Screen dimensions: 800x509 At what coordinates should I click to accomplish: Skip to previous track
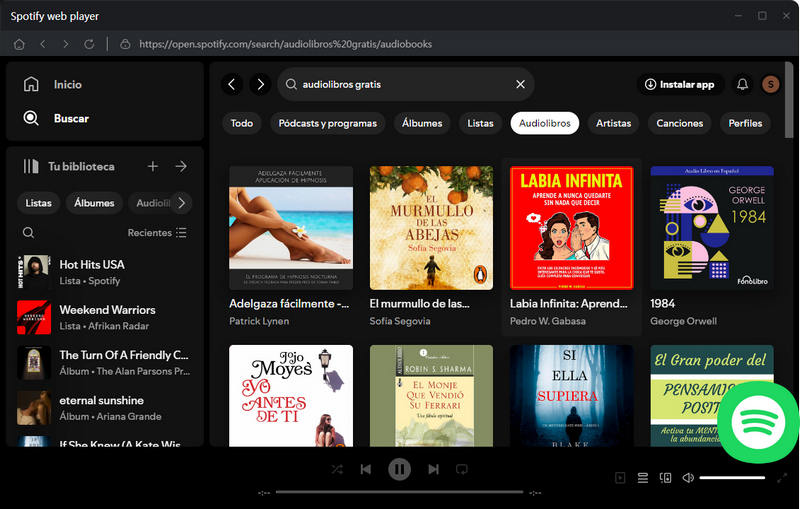(366, 469)
